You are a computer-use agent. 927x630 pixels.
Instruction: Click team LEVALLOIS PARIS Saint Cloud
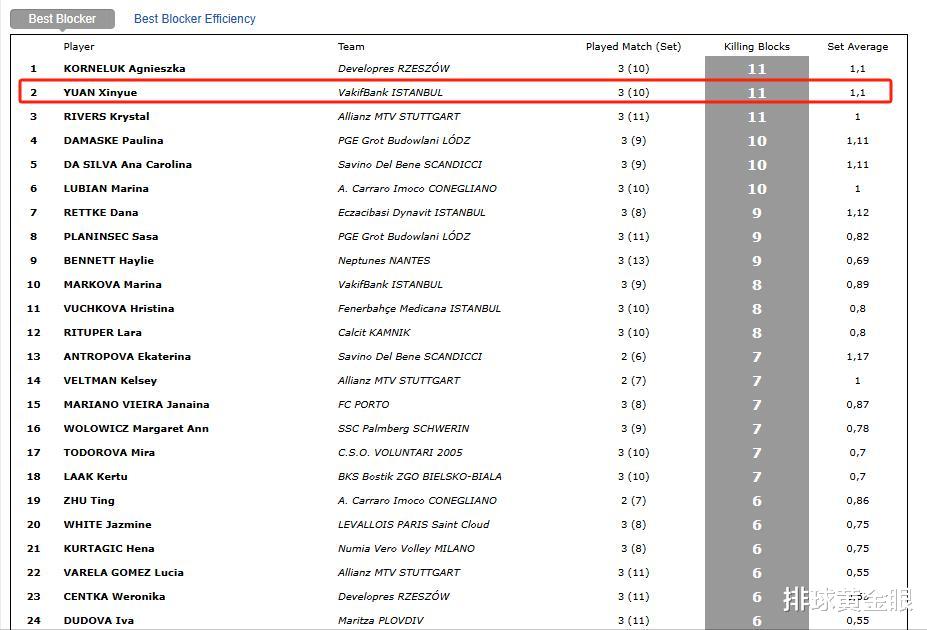(x=413, y=525)
